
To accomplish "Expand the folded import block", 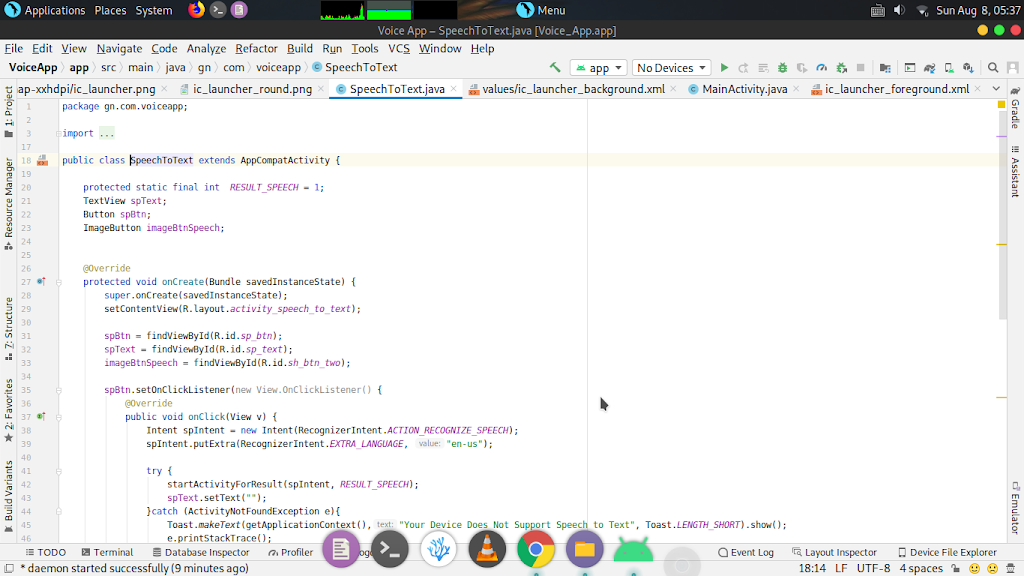I will (x=107, y=133).
